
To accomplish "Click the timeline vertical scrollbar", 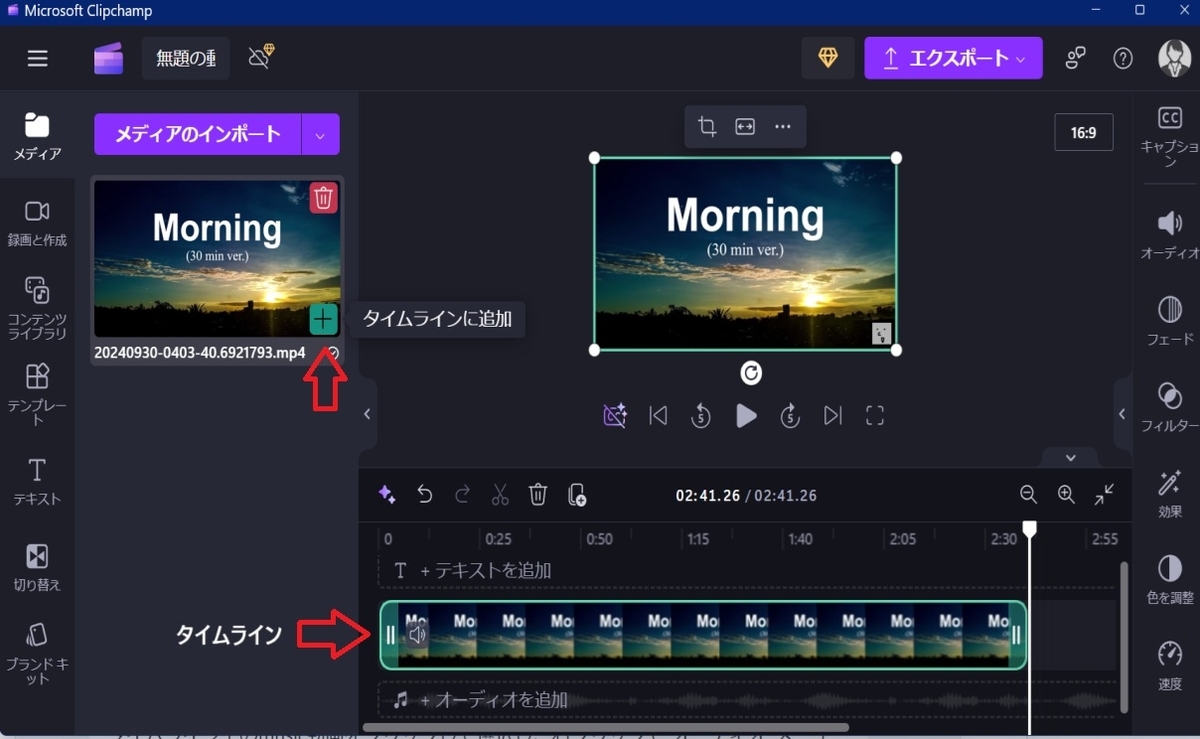I will (x=1124, y=636).
